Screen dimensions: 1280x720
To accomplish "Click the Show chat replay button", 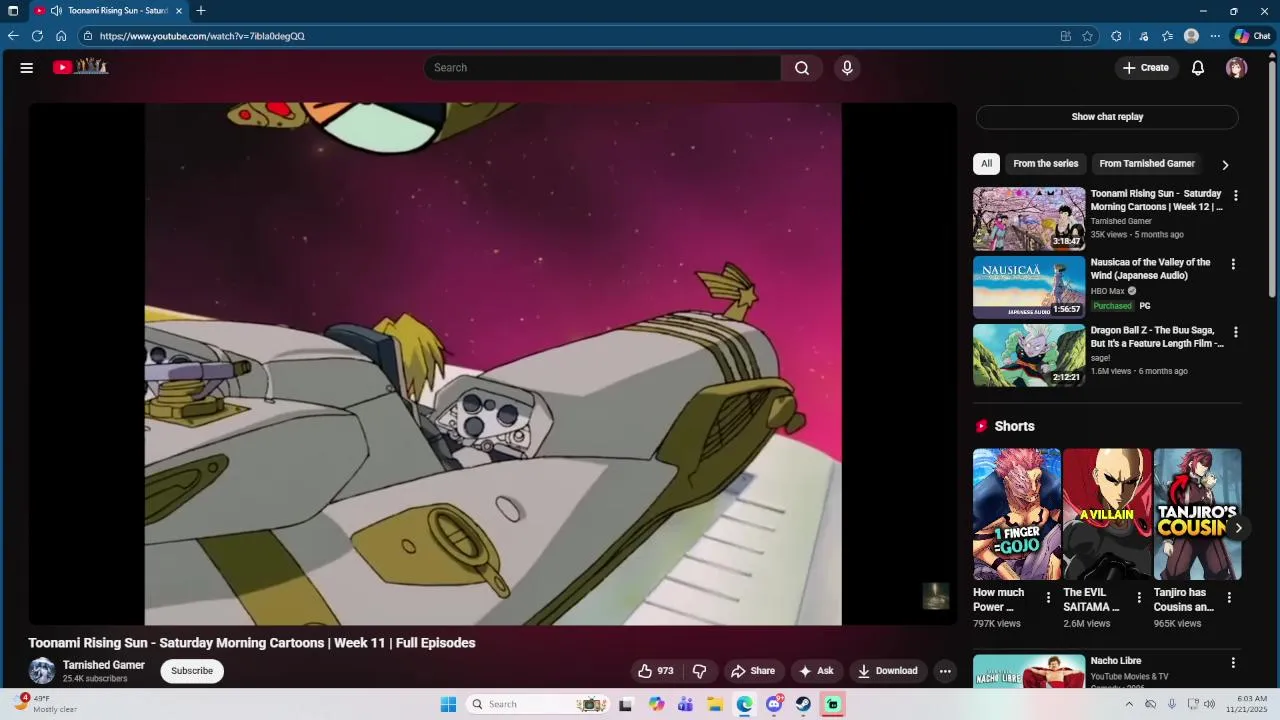I will 1107,117.
